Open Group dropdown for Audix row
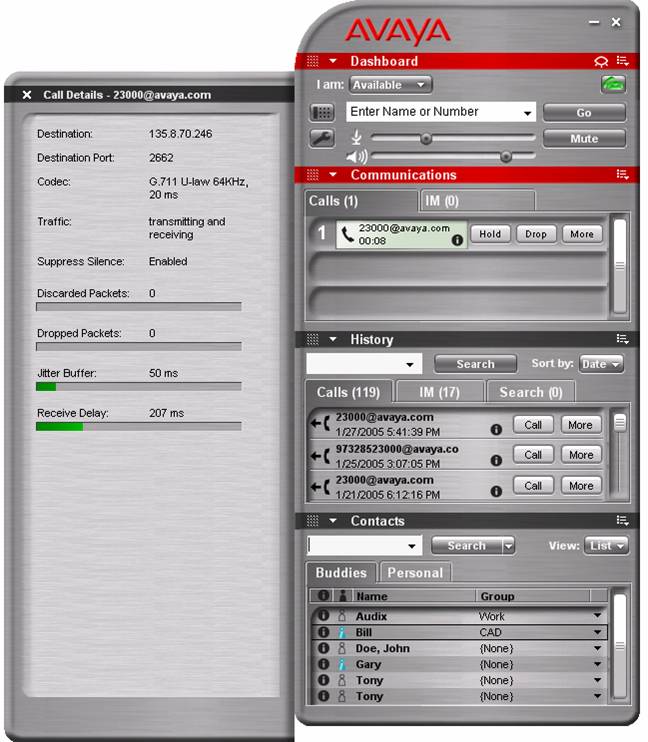This screenshot has width=648, height=742. pyautogui.click(x=597, y=616)
